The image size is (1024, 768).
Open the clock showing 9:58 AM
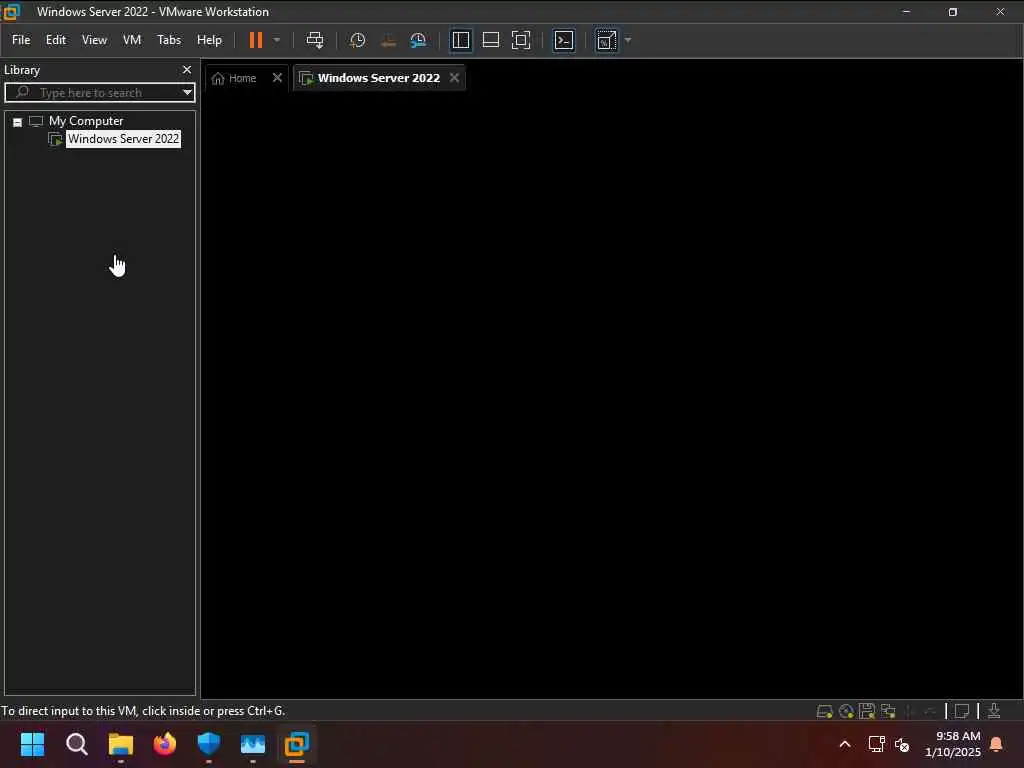tap(953, 744)
